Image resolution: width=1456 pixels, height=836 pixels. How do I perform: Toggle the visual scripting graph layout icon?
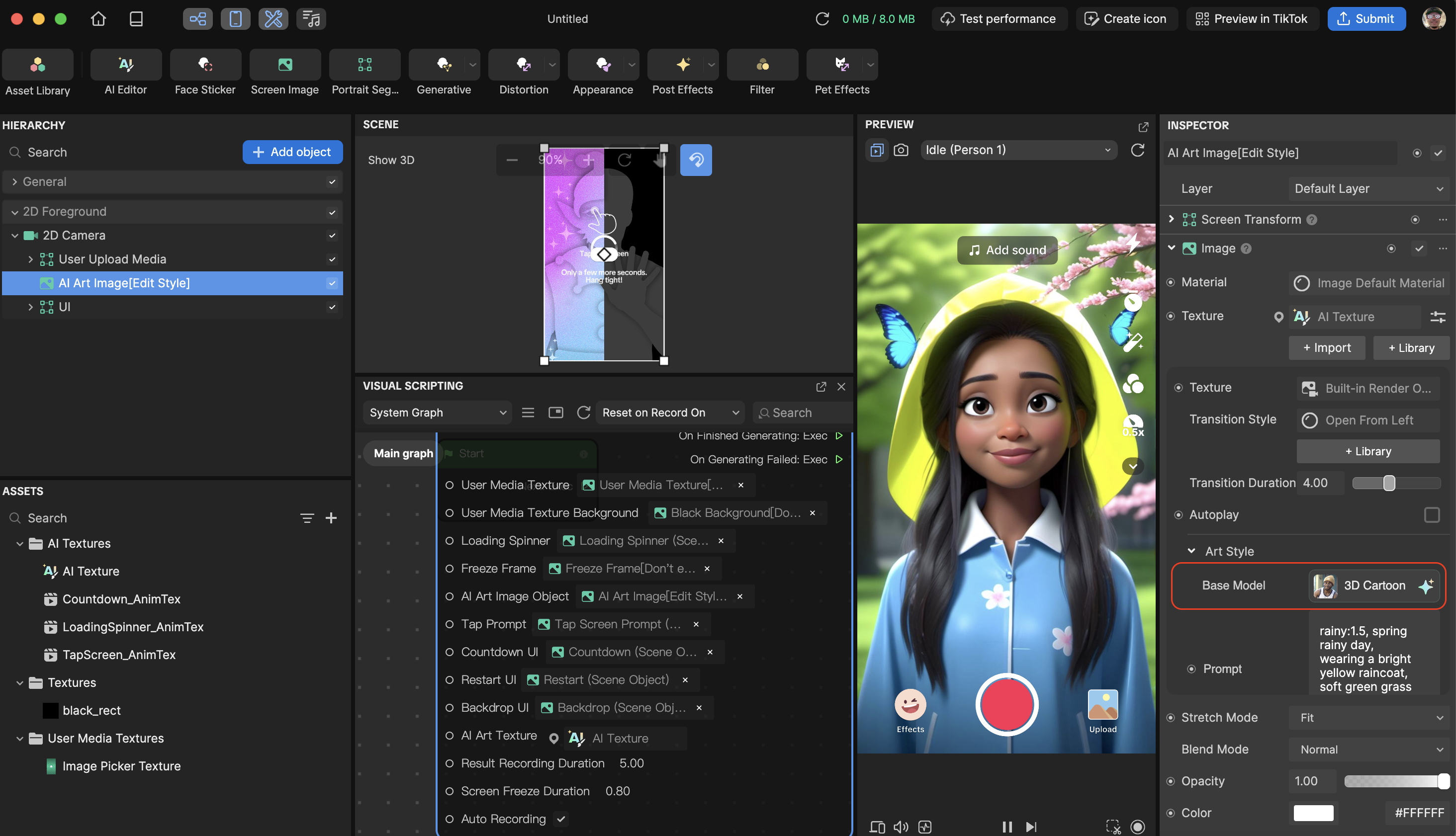[197, 19]
